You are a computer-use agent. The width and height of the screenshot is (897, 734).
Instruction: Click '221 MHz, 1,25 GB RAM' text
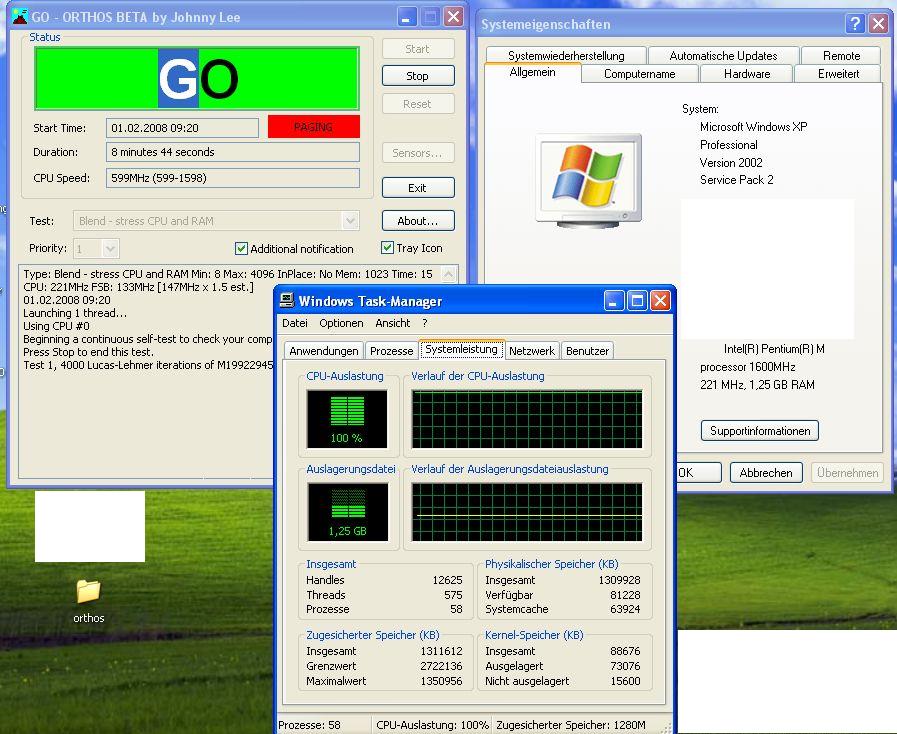[x=757, y=384]
